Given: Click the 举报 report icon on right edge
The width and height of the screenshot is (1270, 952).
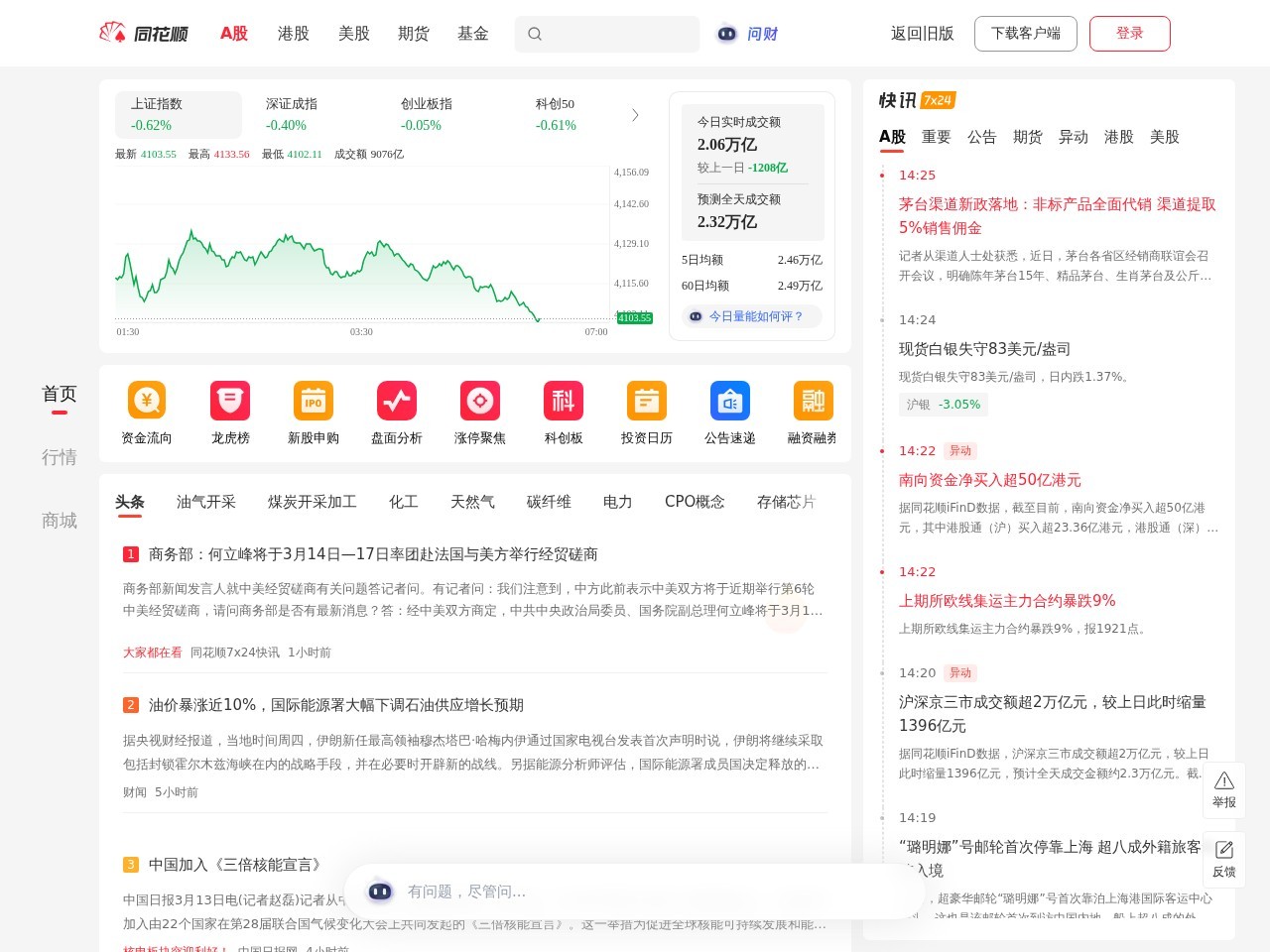Looking at the screenshot, I should click(x=1223, y=789).
